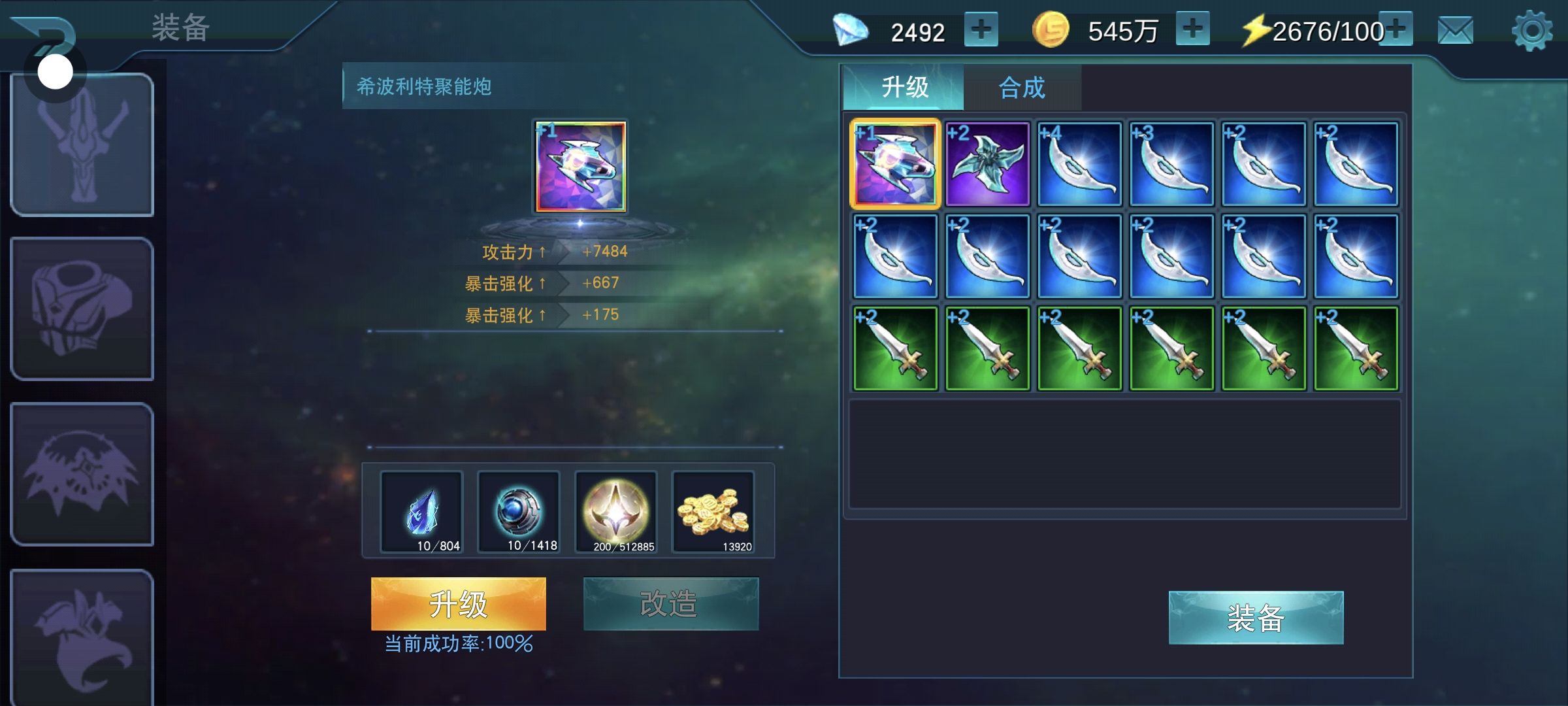Add more diamonds with plus button
The height and width of the screenshot is (706, 1568).
coord(981,29)
